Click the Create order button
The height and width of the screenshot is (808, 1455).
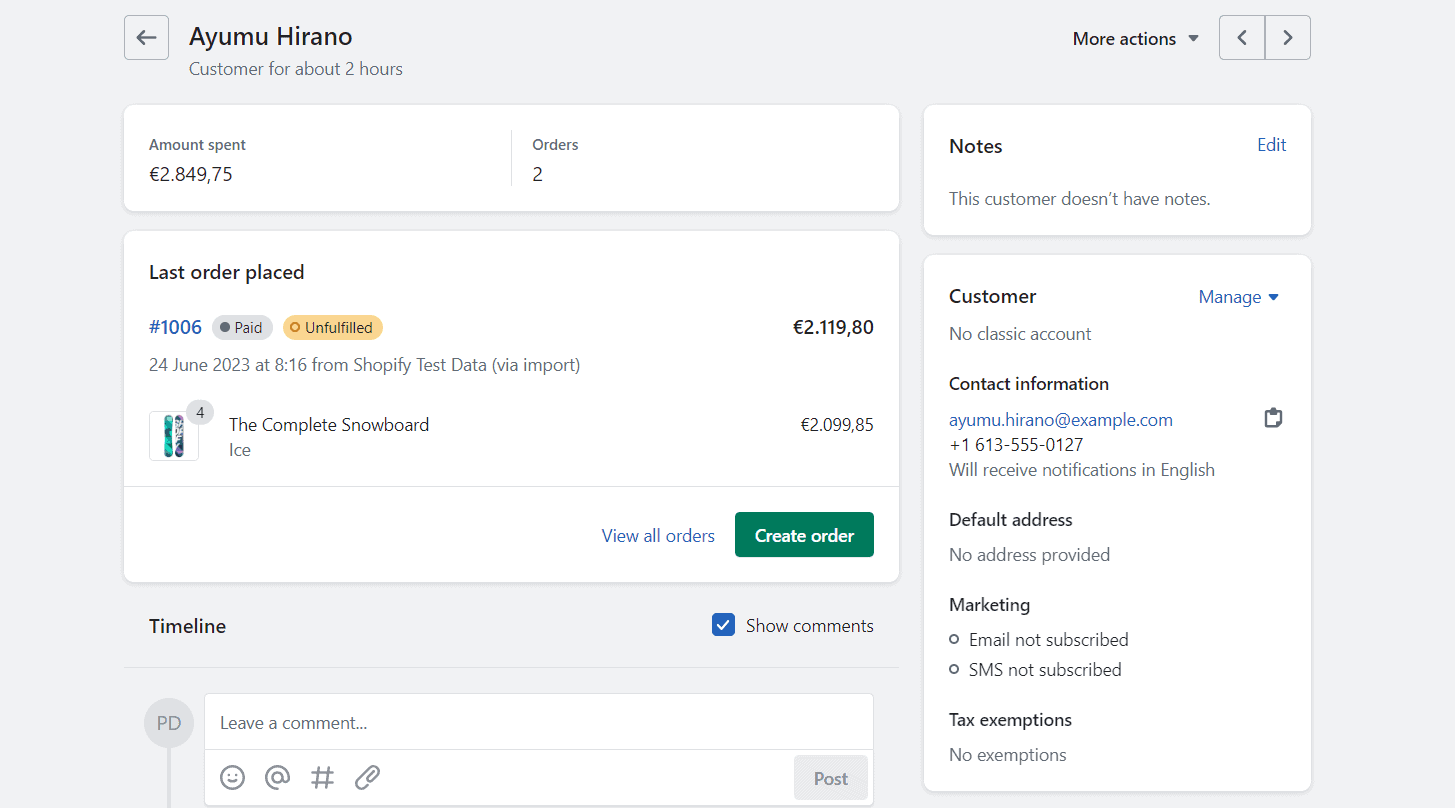804,534
